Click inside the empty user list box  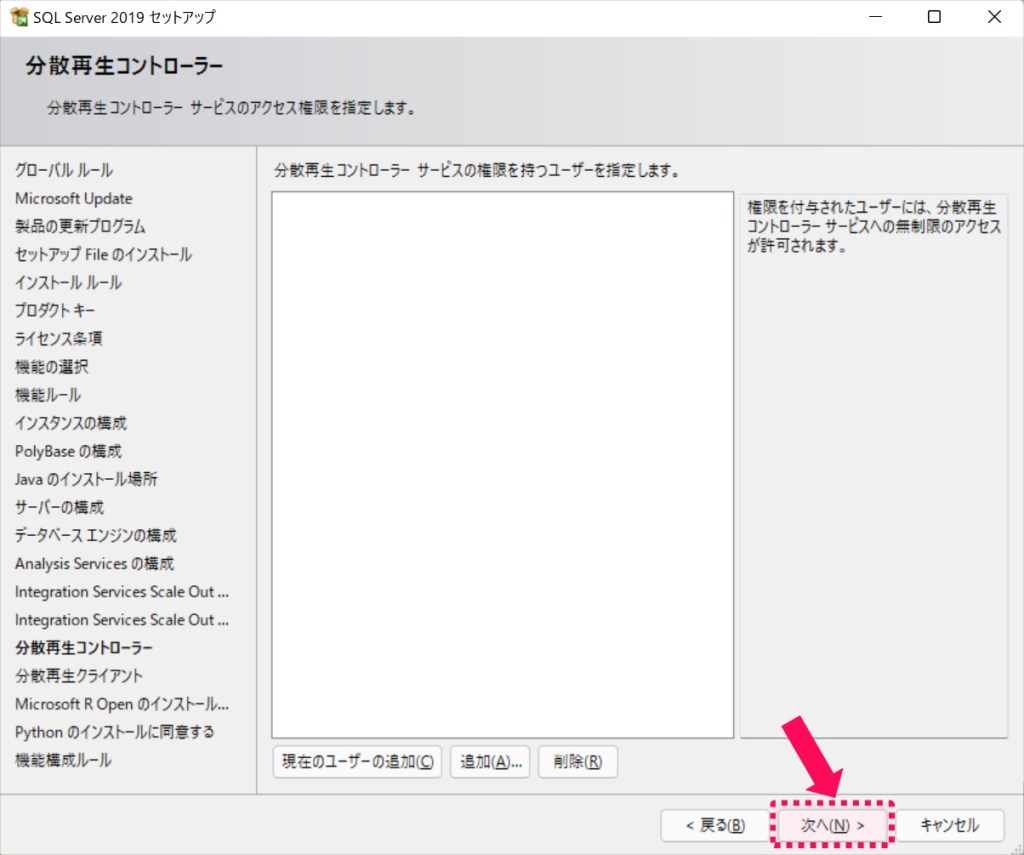click(503, 464)
